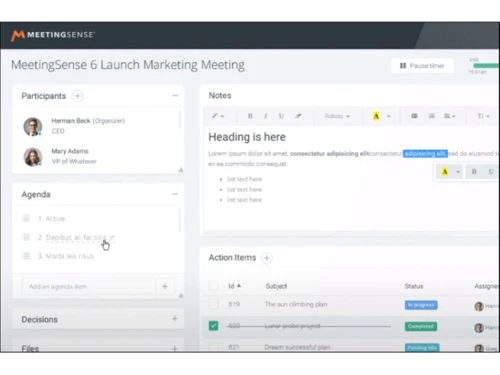
Task: Select all action items checkbox
Action: click(x=213, y=286)
